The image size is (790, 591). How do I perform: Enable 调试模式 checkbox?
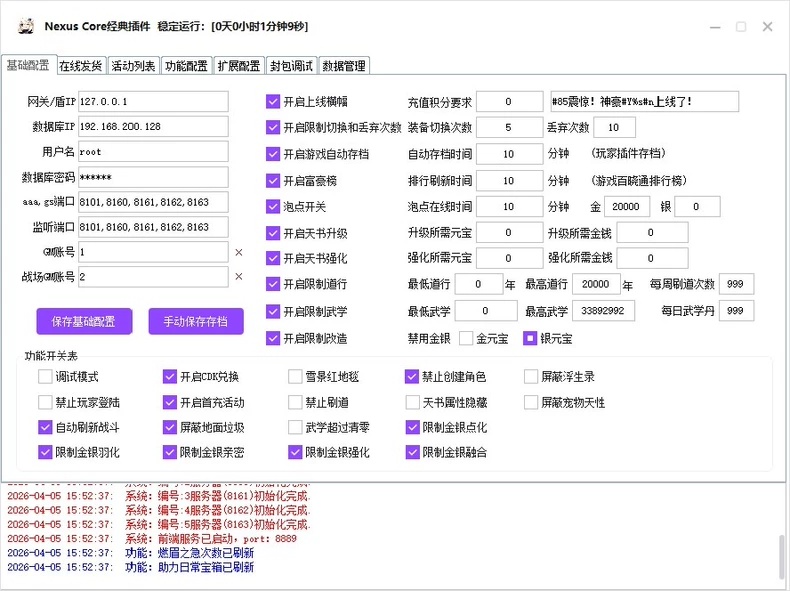[45, 376]
